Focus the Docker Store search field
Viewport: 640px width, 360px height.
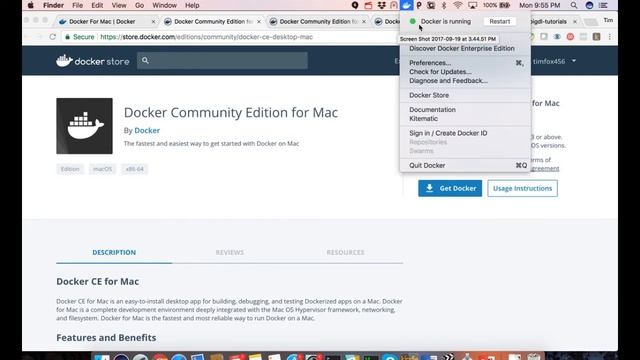(222, 60)
